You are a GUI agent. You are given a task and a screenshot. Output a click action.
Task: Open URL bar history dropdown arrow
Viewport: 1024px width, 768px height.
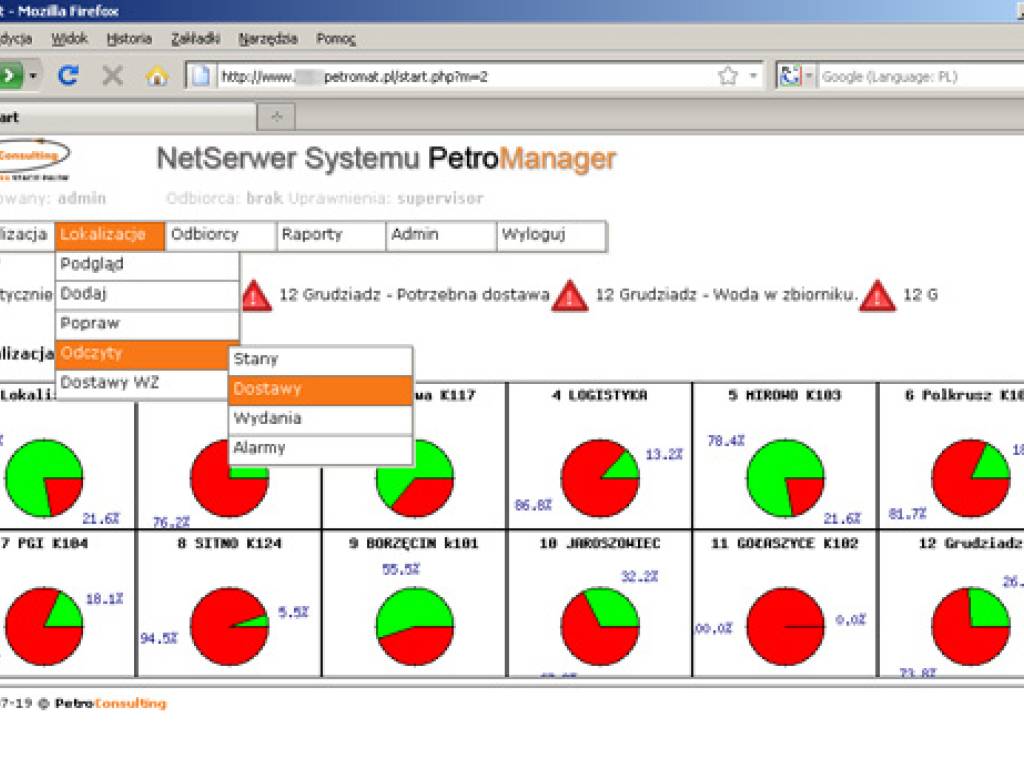tap(753, 76)
